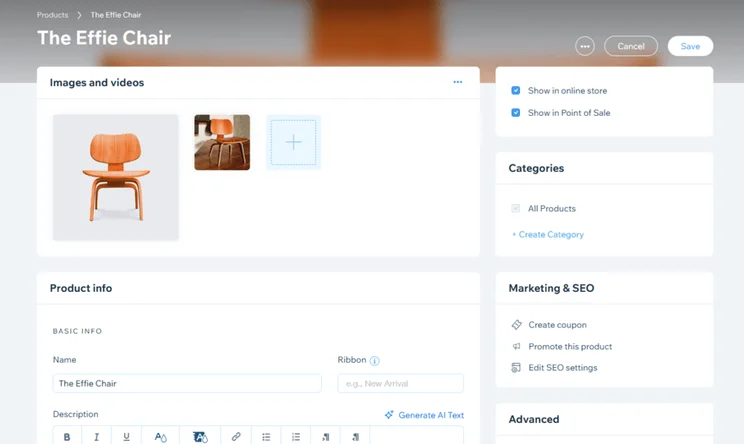Apply Underline formatting

click(126, 437)
